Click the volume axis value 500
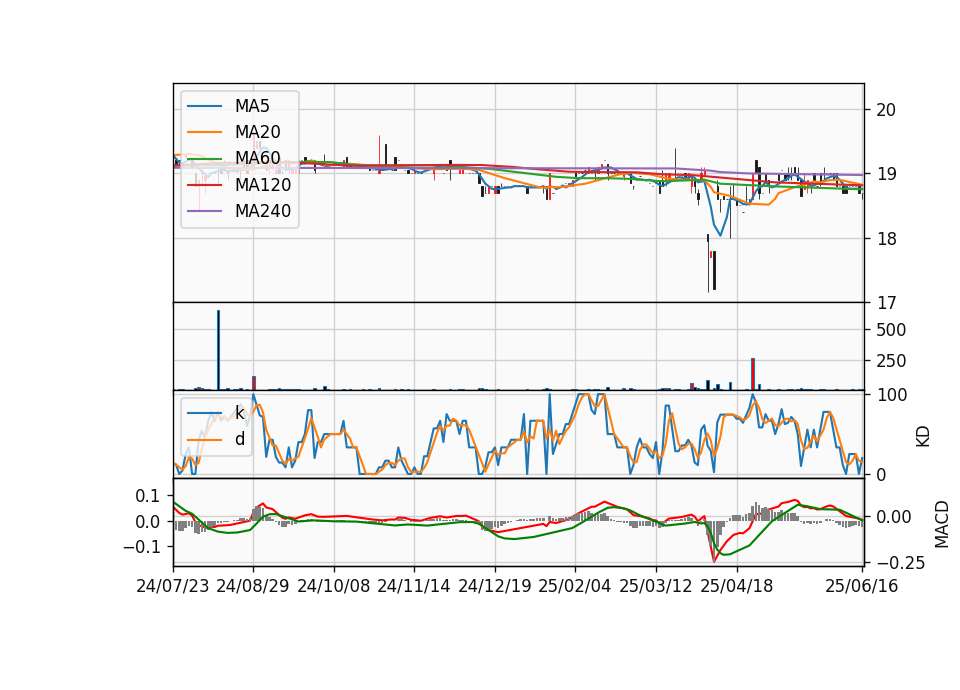The image size is (960, 690). tap(891, 330)
